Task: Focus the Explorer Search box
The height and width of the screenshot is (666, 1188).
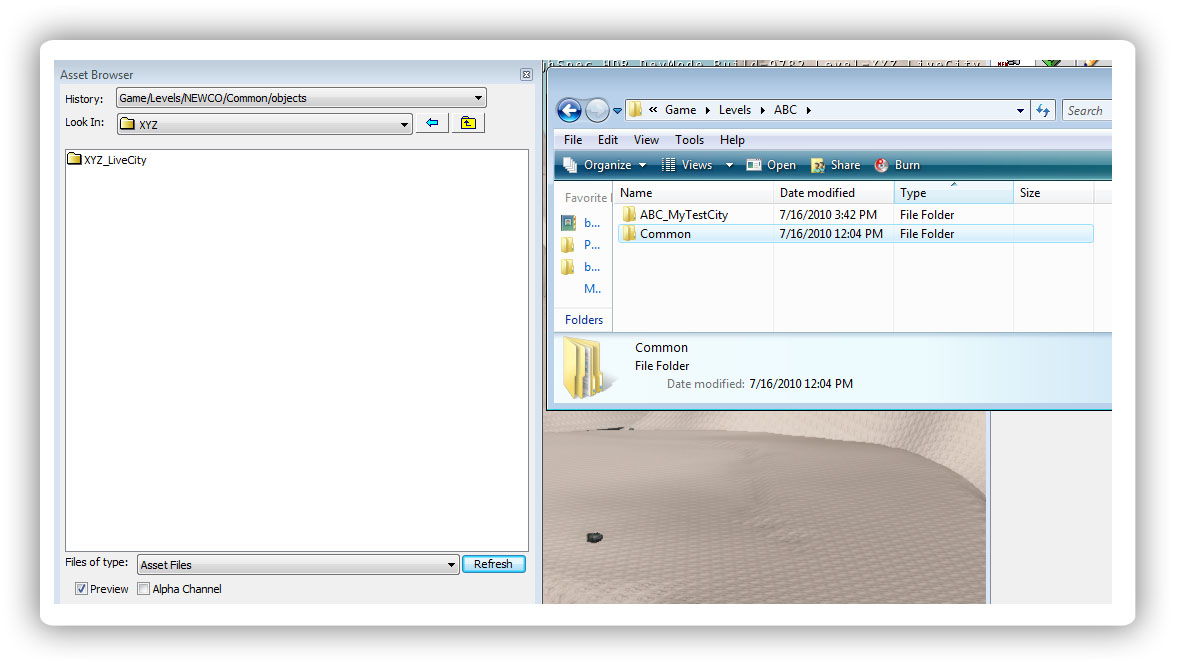Action: coord(1087,111)
